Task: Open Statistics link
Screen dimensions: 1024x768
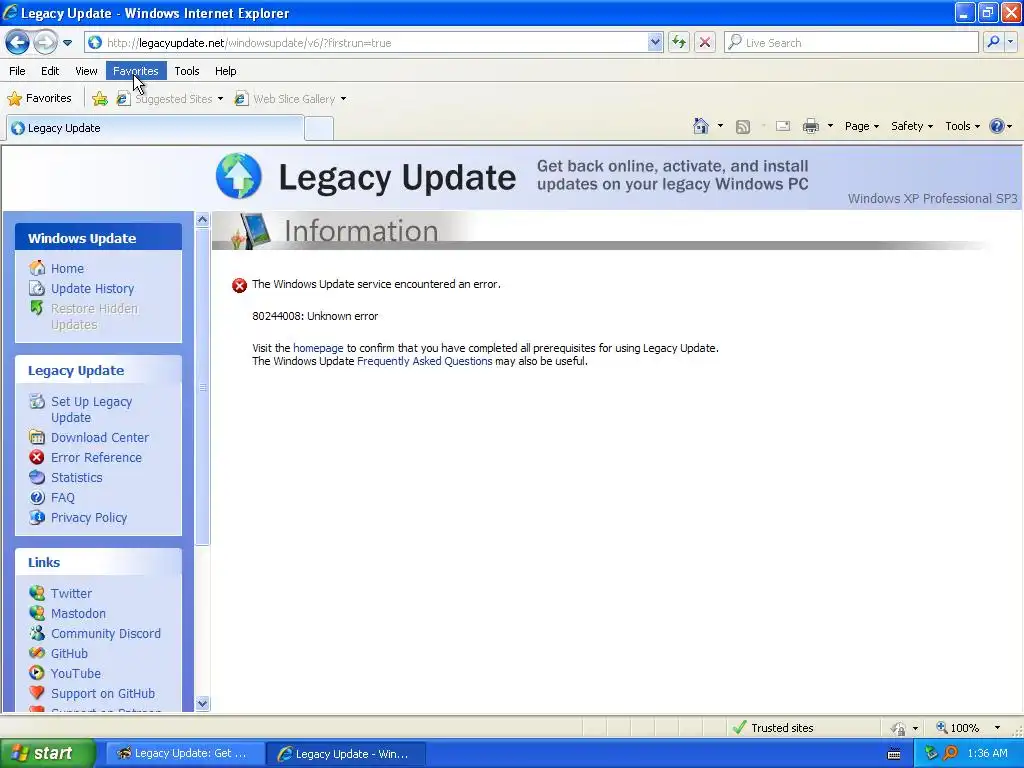Action: (x=76, y=477)
